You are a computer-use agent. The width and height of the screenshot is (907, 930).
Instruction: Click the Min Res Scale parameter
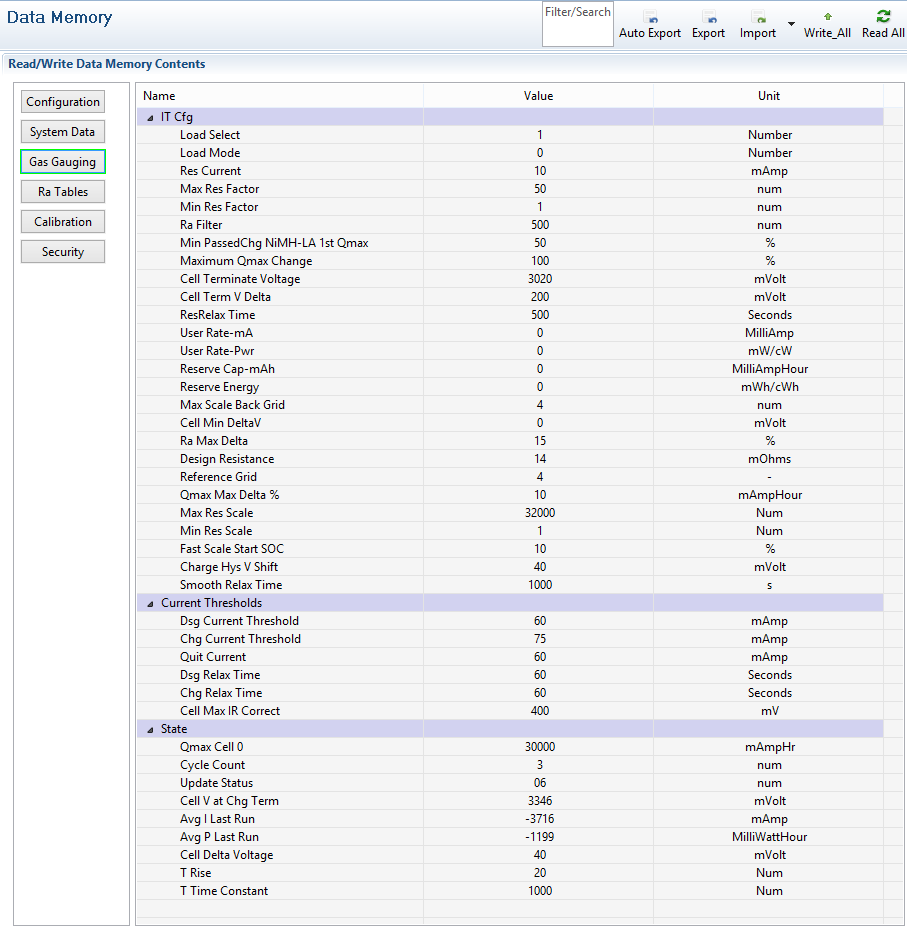[216, 531]
